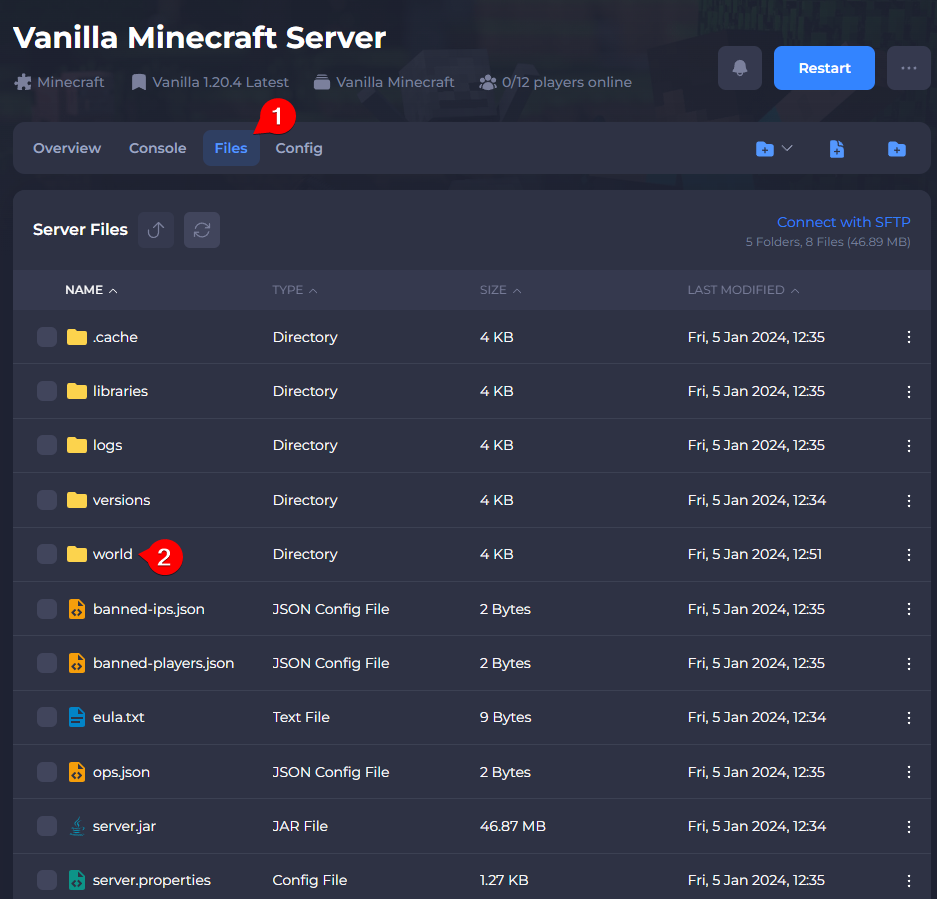The height and width of the screenshot is (899, 937).
Task: Select the eula.txt checkbox
Action: [47, 717]
